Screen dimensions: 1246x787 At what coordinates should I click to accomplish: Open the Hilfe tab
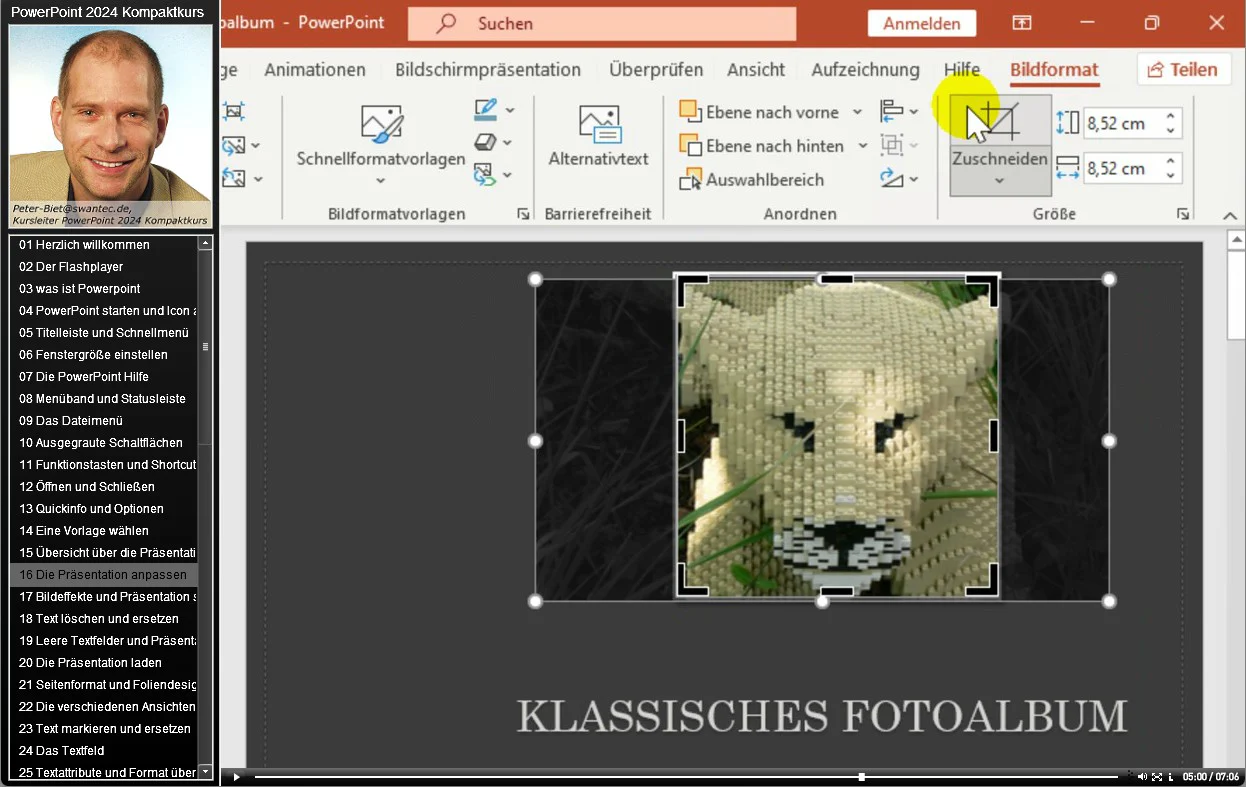coord(962,70)
